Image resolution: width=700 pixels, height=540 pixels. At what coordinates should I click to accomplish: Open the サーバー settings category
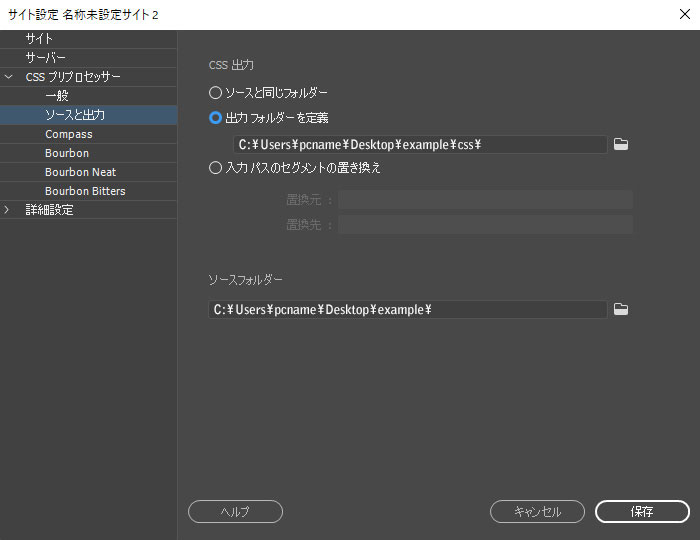(x=46, y=58)
